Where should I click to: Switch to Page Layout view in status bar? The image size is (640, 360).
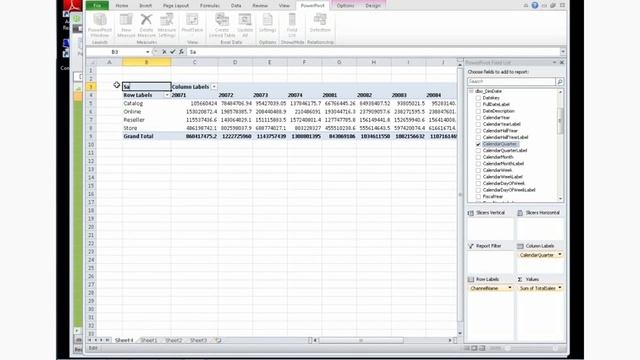(474, 348)
